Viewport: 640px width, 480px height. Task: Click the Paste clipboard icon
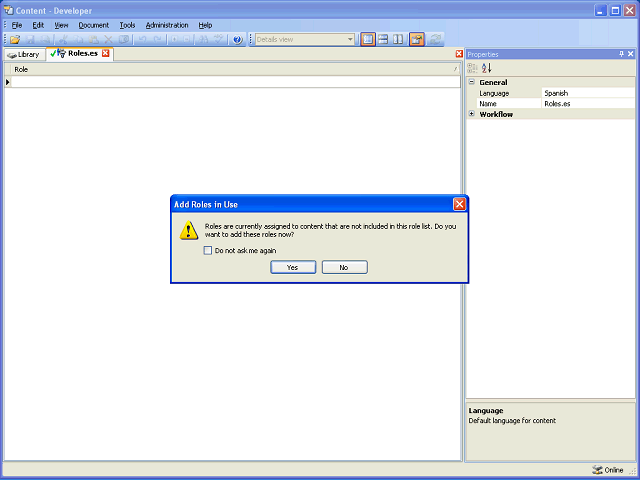[93, 40]
